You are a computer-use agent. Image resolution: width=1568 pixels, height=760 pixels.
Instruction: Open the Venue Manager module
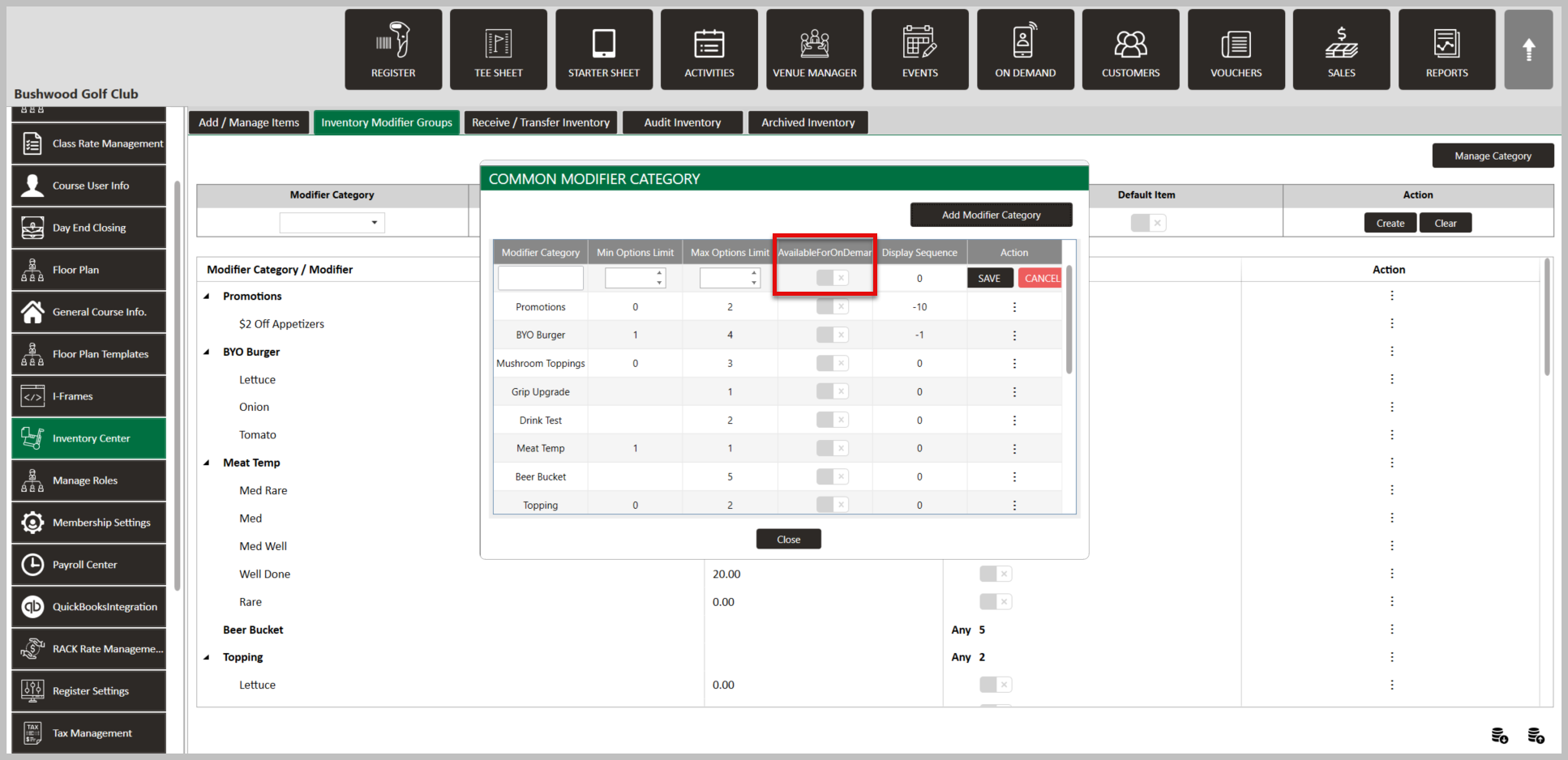pyautogui.click(x=815, y=49)
